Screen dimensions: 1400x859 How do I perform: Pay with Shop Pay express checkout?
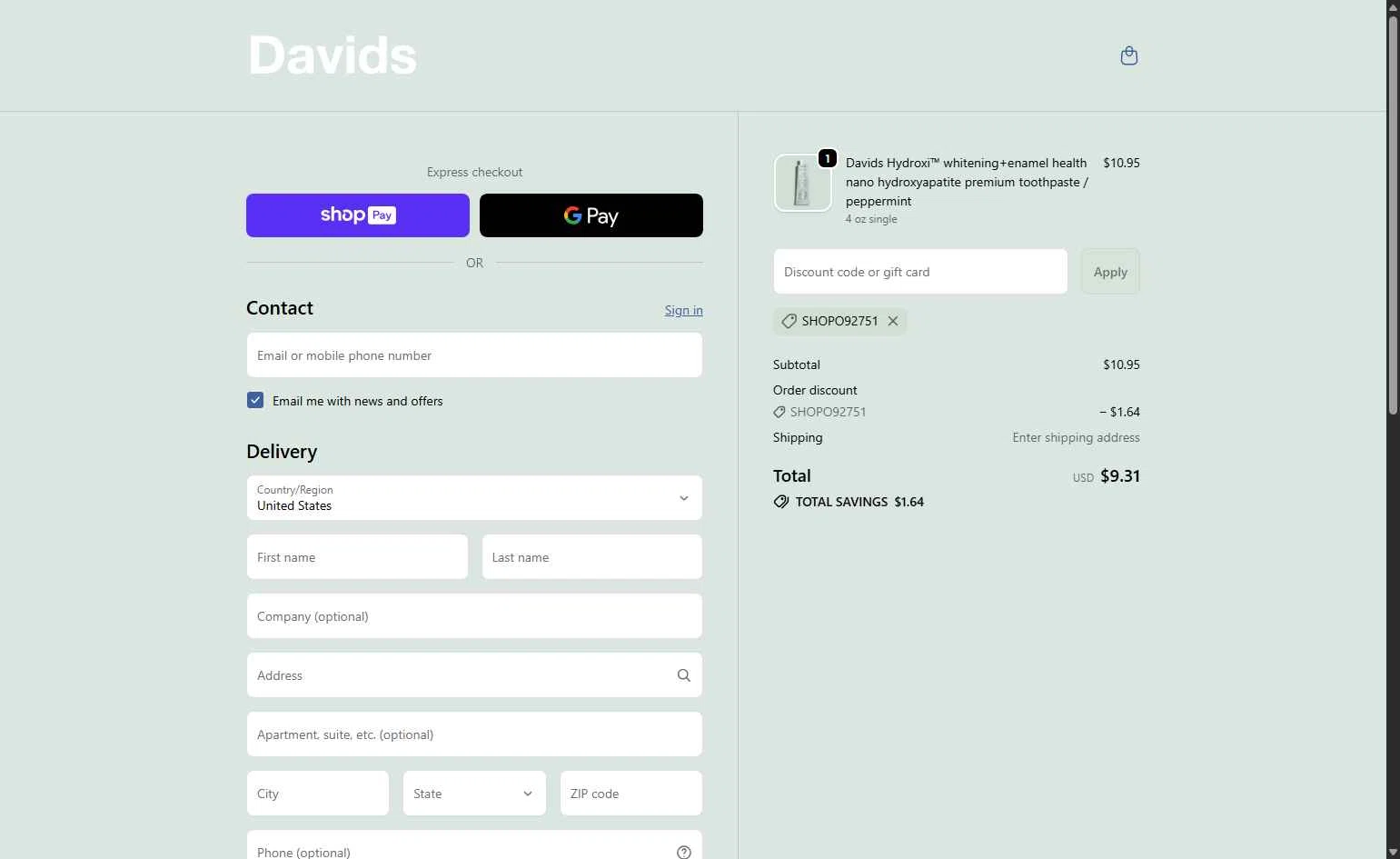pos(358,215)
